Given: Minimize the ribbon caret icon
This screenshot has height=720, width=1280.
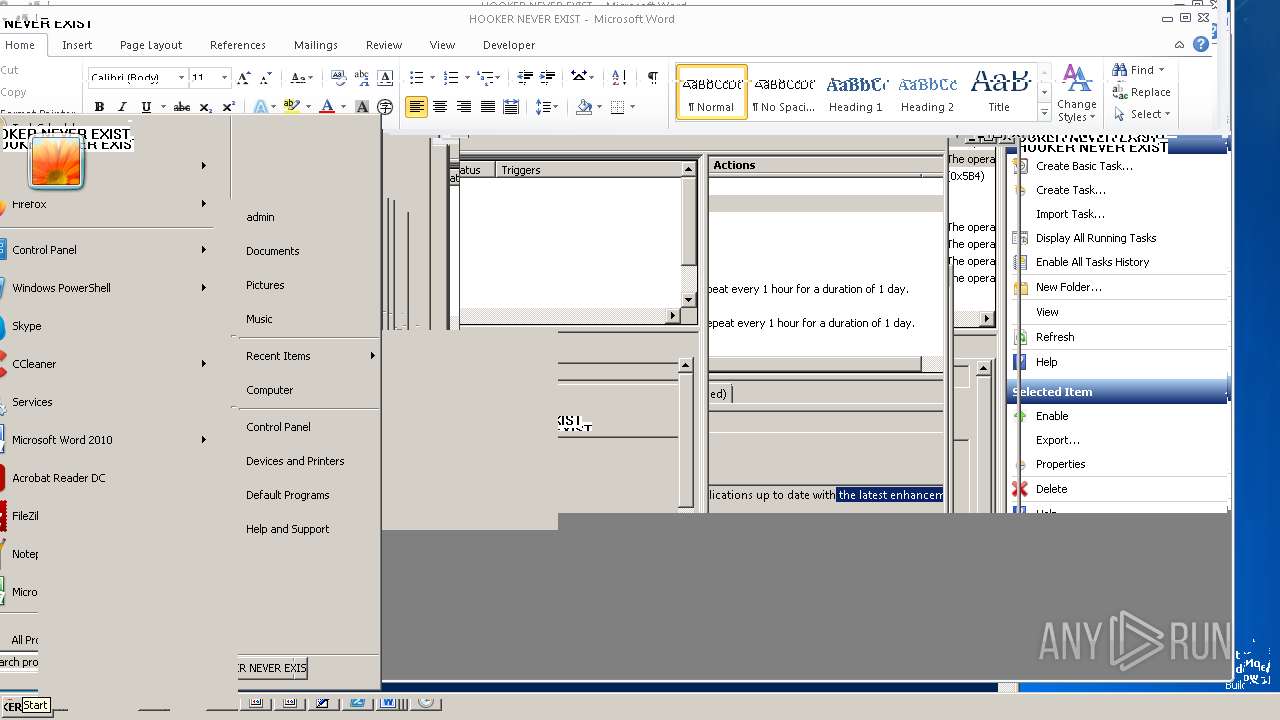Looking at the screenshot, I should click(x=1181, y=45).
